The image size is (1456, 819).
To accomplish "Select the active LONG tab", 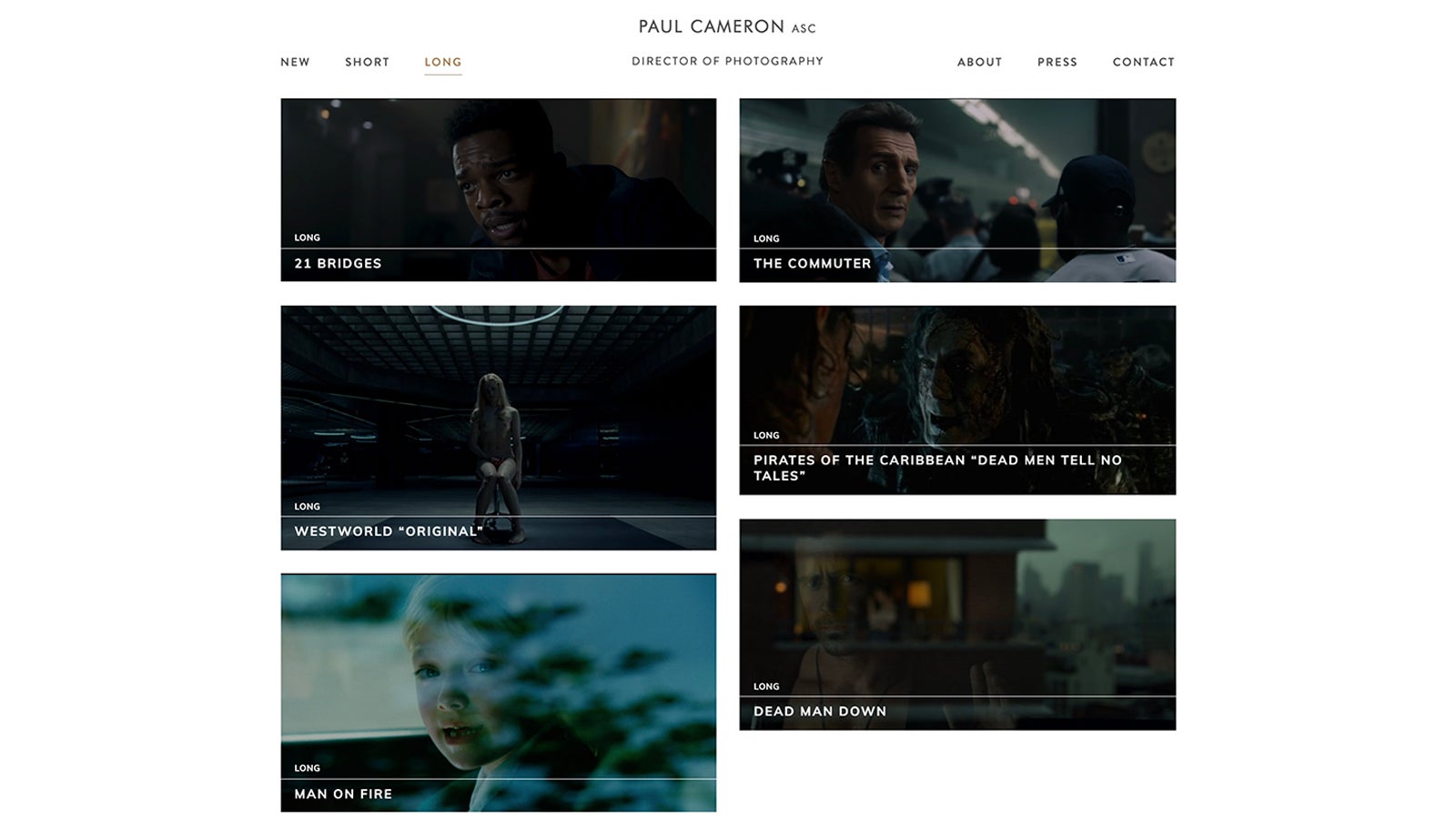I will click(x=442, y=62).
